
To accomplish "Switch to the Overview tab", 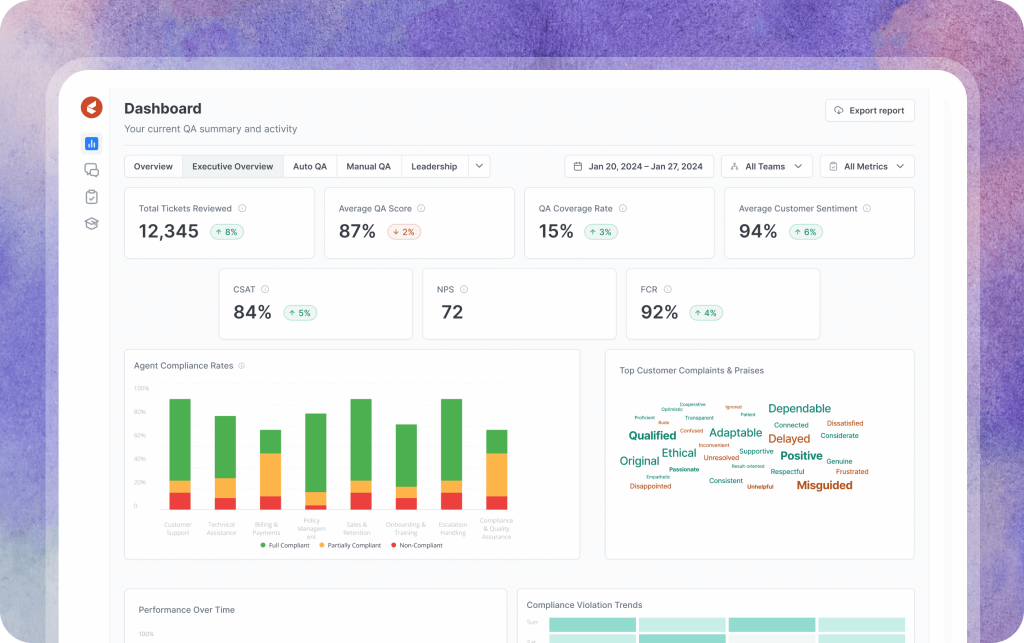I will [x=153, y=166].
